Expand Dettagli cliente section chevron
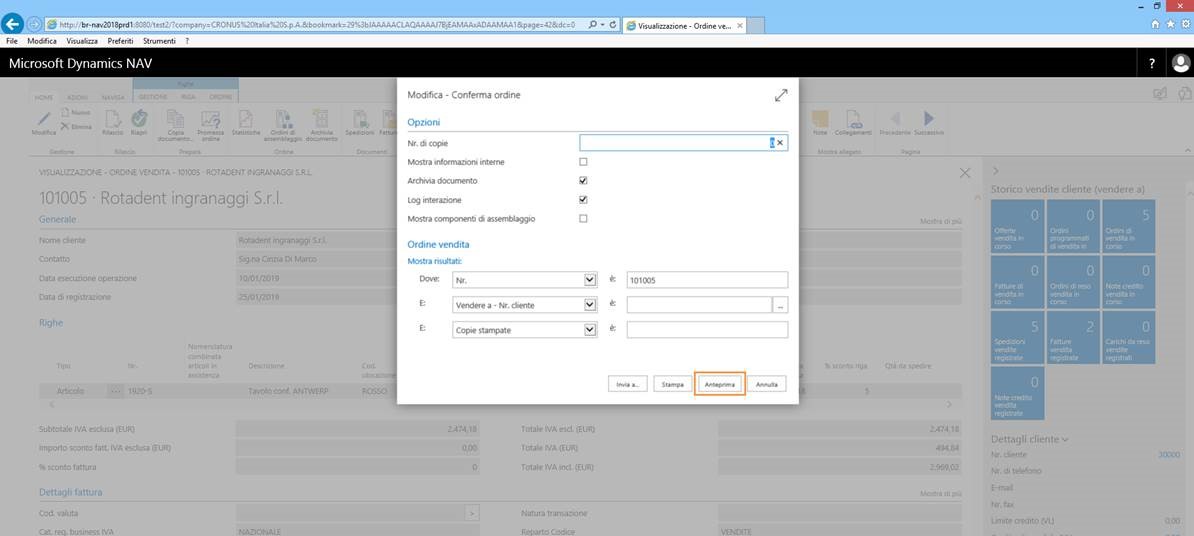Image resolution: width=1194 pixels, height=536 pixels. pyautogui.click(x=1065, y=439)
